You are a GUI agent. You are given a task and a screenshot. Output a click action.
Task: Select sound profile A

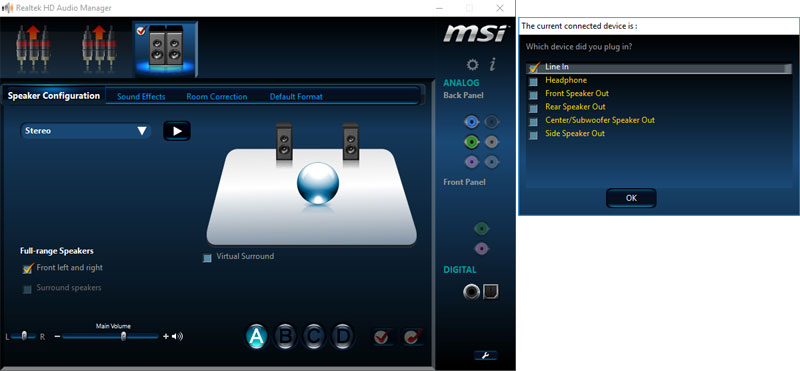(257, 336)
